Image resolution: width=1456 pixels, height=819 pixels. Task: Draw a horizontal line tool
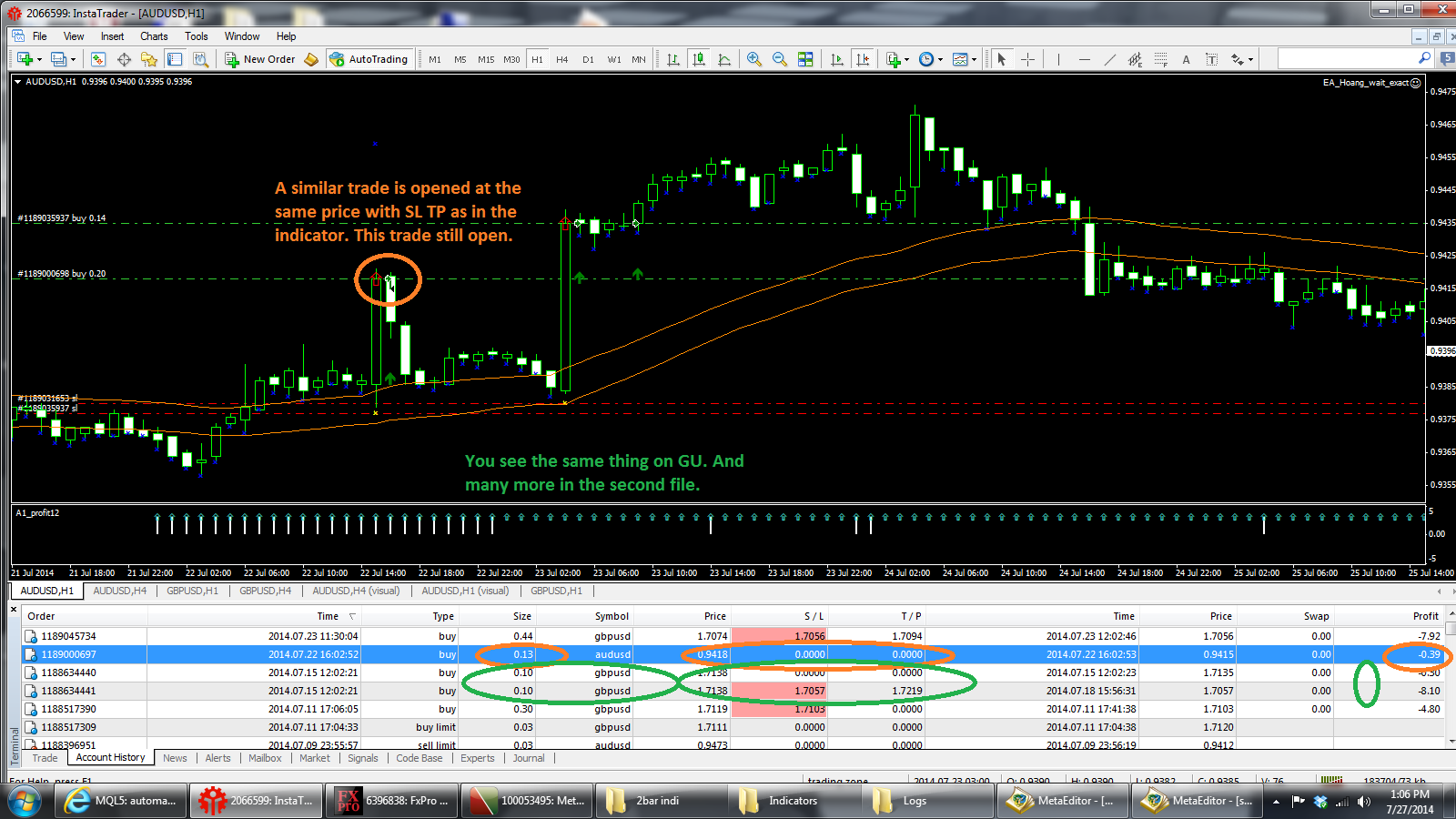[1084, 59]
